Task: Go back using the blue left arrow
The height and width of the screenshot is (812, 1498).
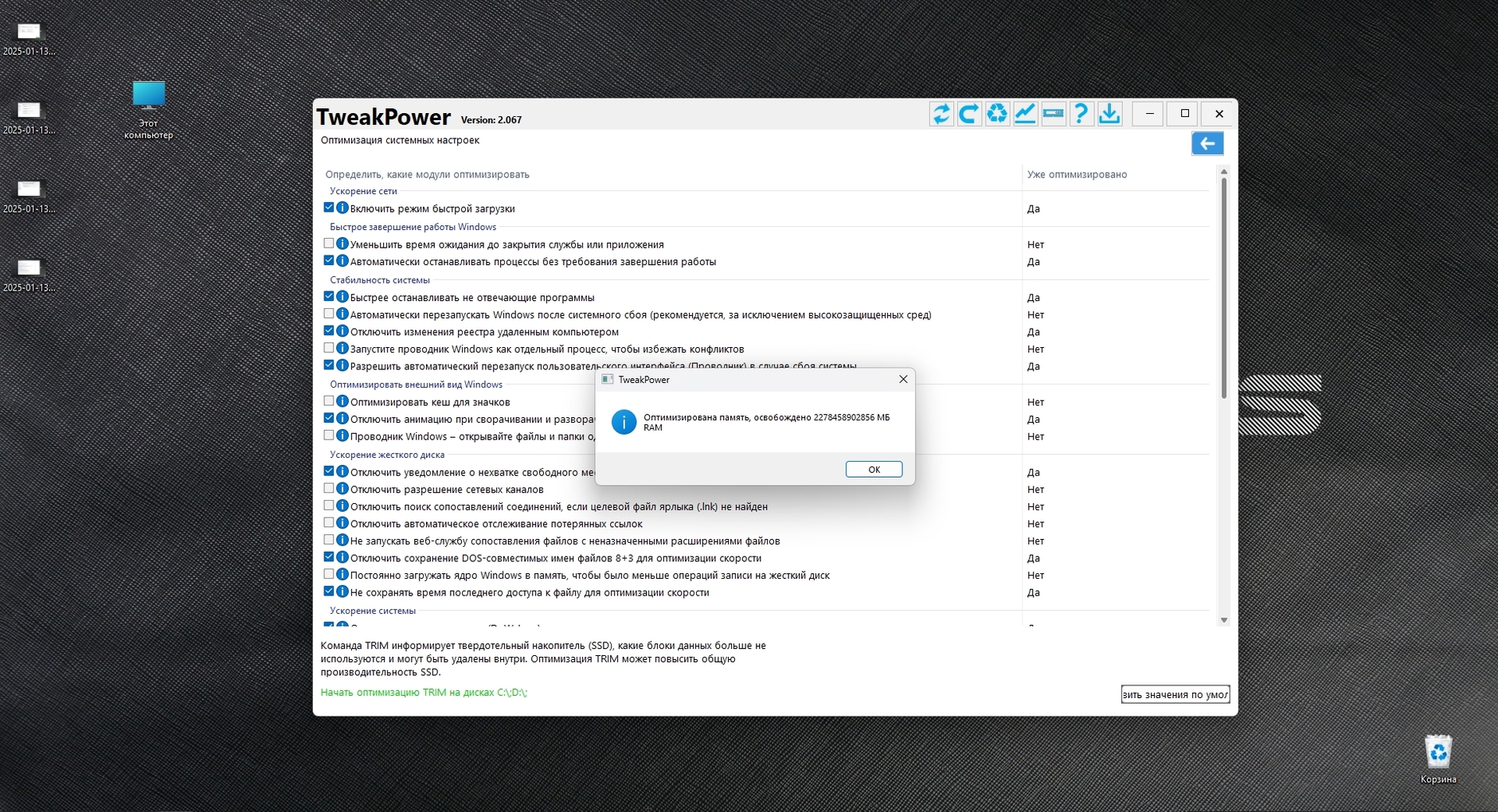Action: coord(1207,143)
